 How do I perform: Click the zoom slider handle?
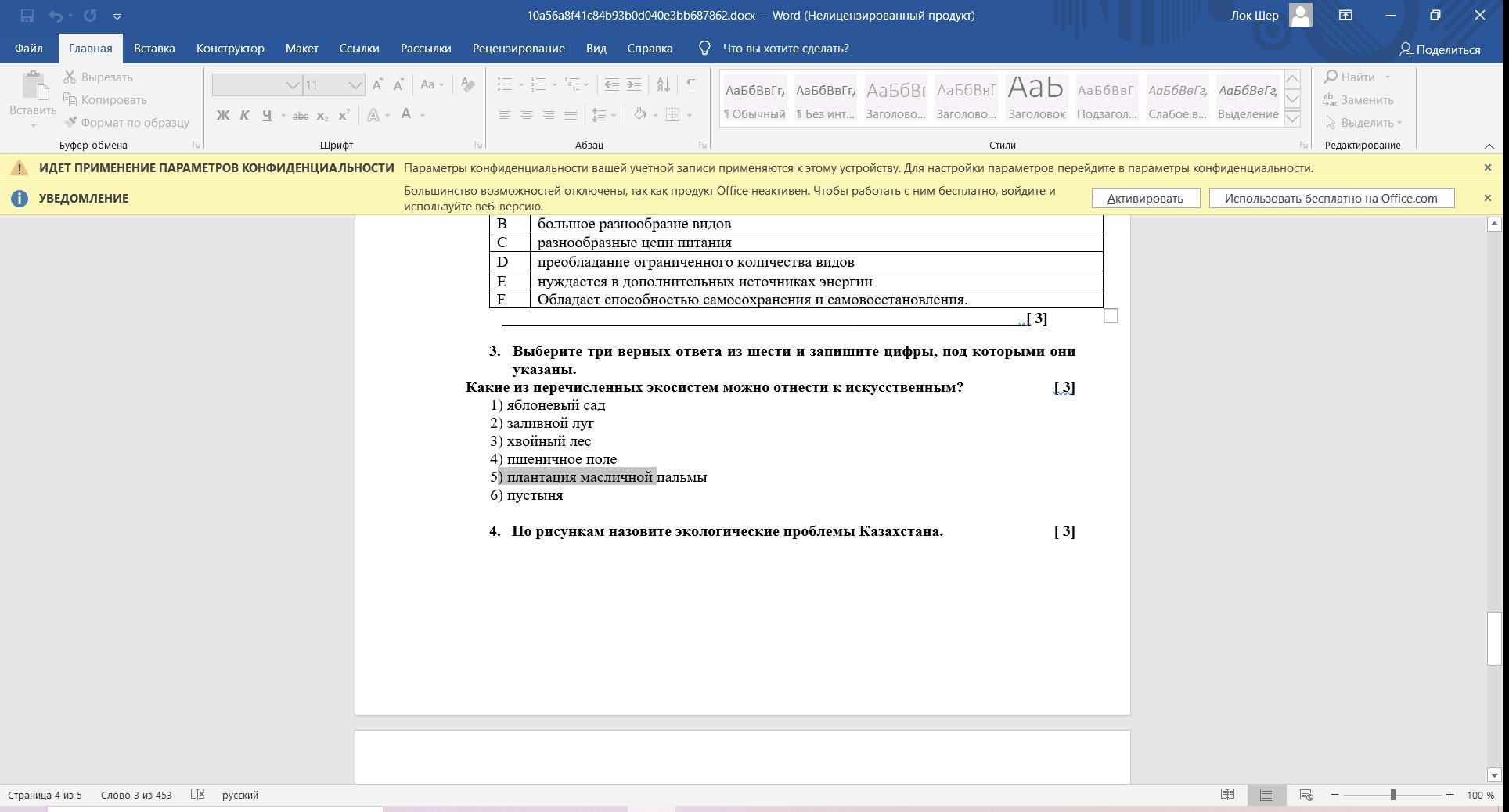point(1392,795)
